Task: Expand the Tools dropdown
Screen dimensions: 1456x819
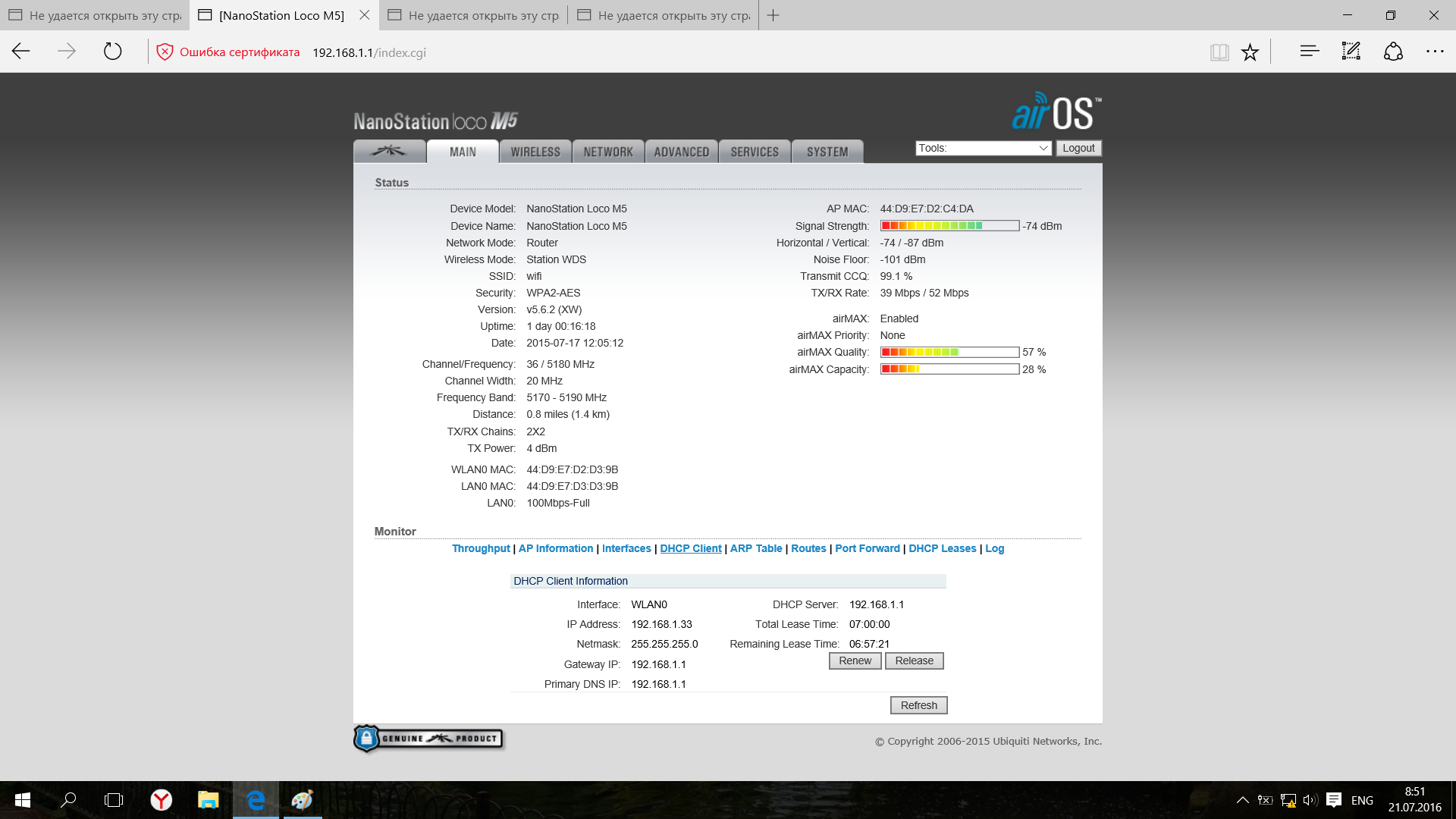Action: tap(983, 148)
